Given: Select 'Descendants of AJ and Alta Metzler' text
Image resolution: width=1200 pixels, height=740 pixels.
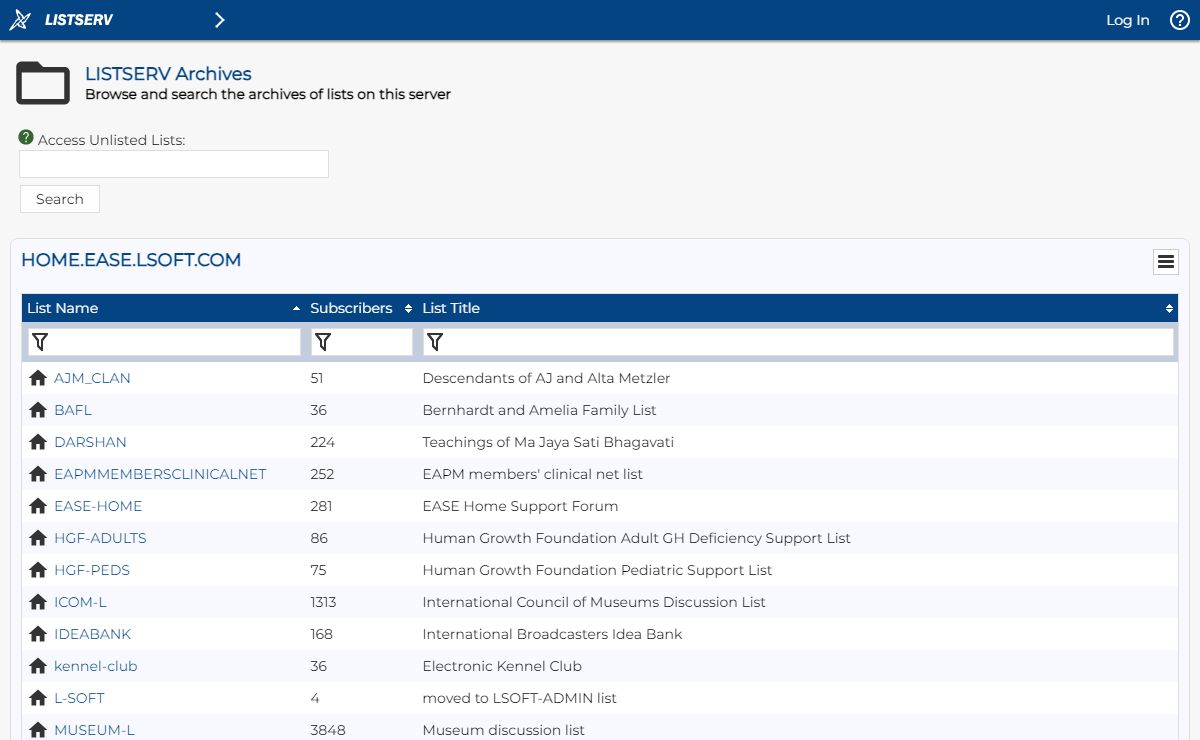Looking at the screenshot, I should pyautogui.click(x=546, y=378).
